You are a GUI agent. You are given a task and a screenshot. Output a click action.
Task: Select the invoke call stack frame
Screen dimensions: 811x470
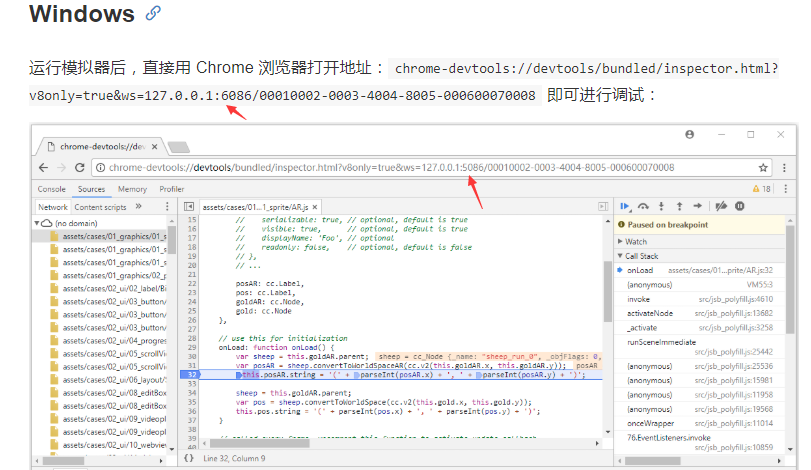point(699,299)
